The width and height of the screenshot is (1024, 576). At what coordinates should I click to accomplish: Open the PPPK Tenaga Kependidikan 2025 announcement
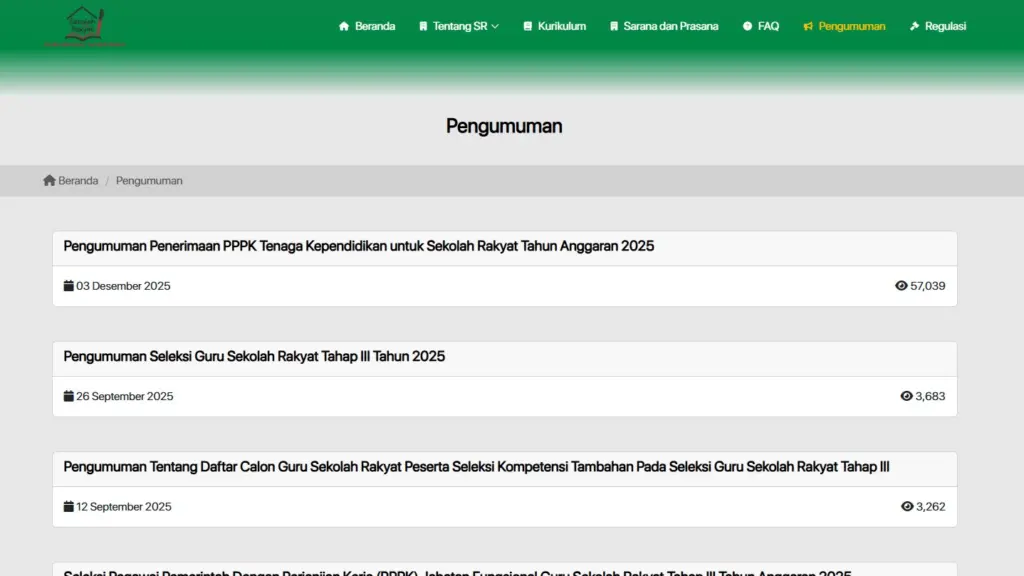click(358, 246)
